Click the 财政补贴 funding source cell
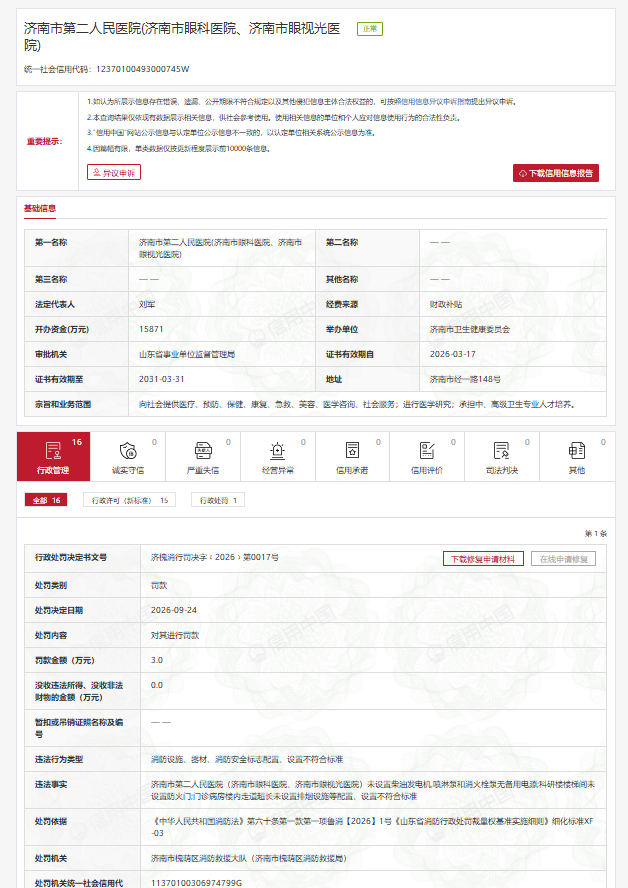This screenshot has height=888, width=628. tap(446, 304)
